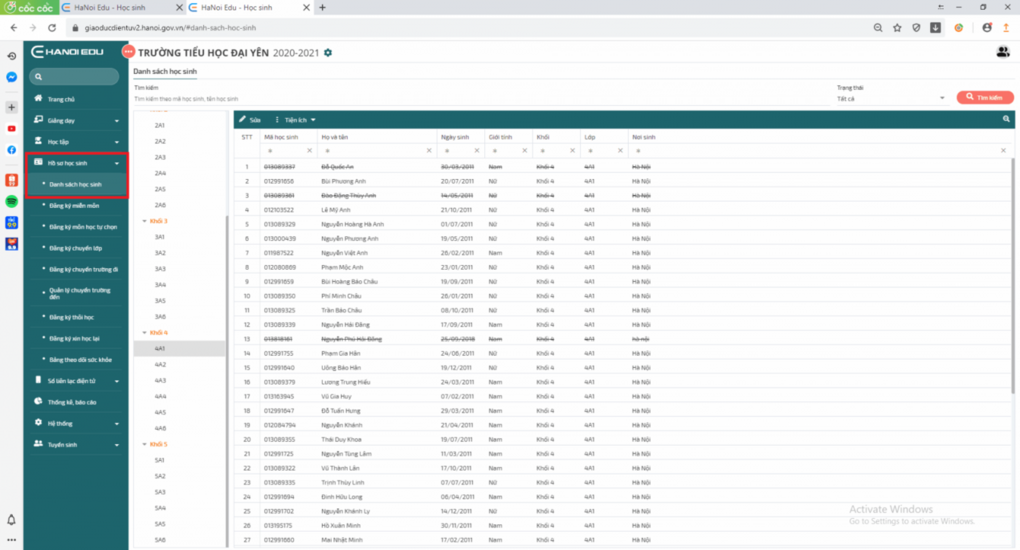Open the Messenger icon in browser sidebar

click(11, 77)
